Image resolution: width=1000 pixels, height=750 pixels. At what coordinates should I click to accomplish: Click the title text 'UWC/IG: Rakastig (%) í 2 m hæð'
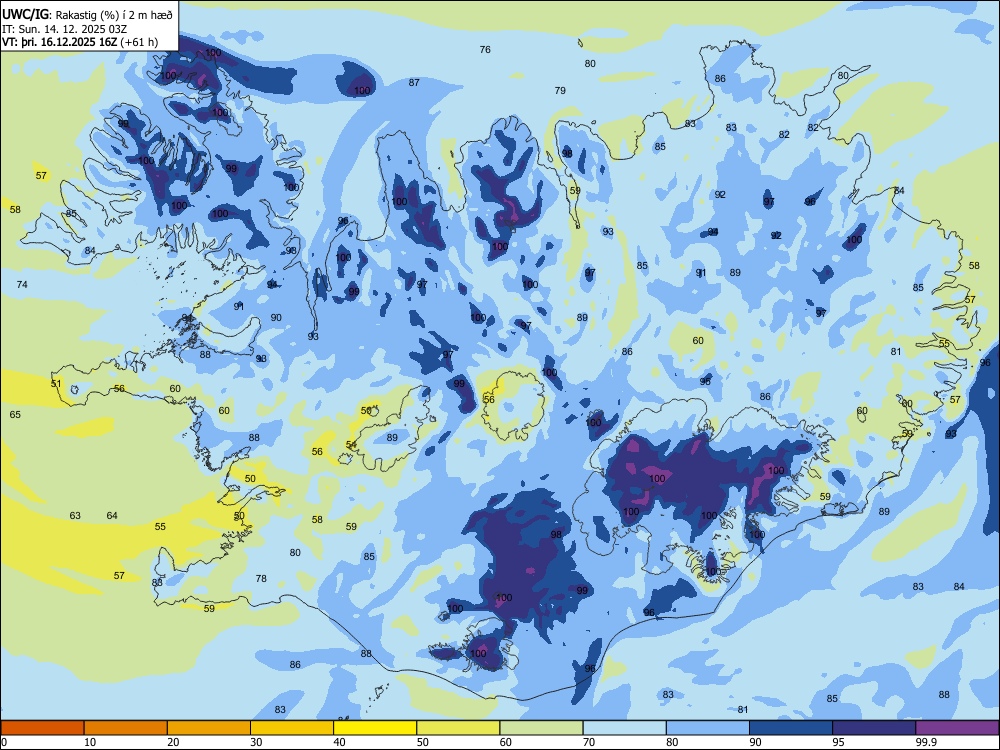87,13
